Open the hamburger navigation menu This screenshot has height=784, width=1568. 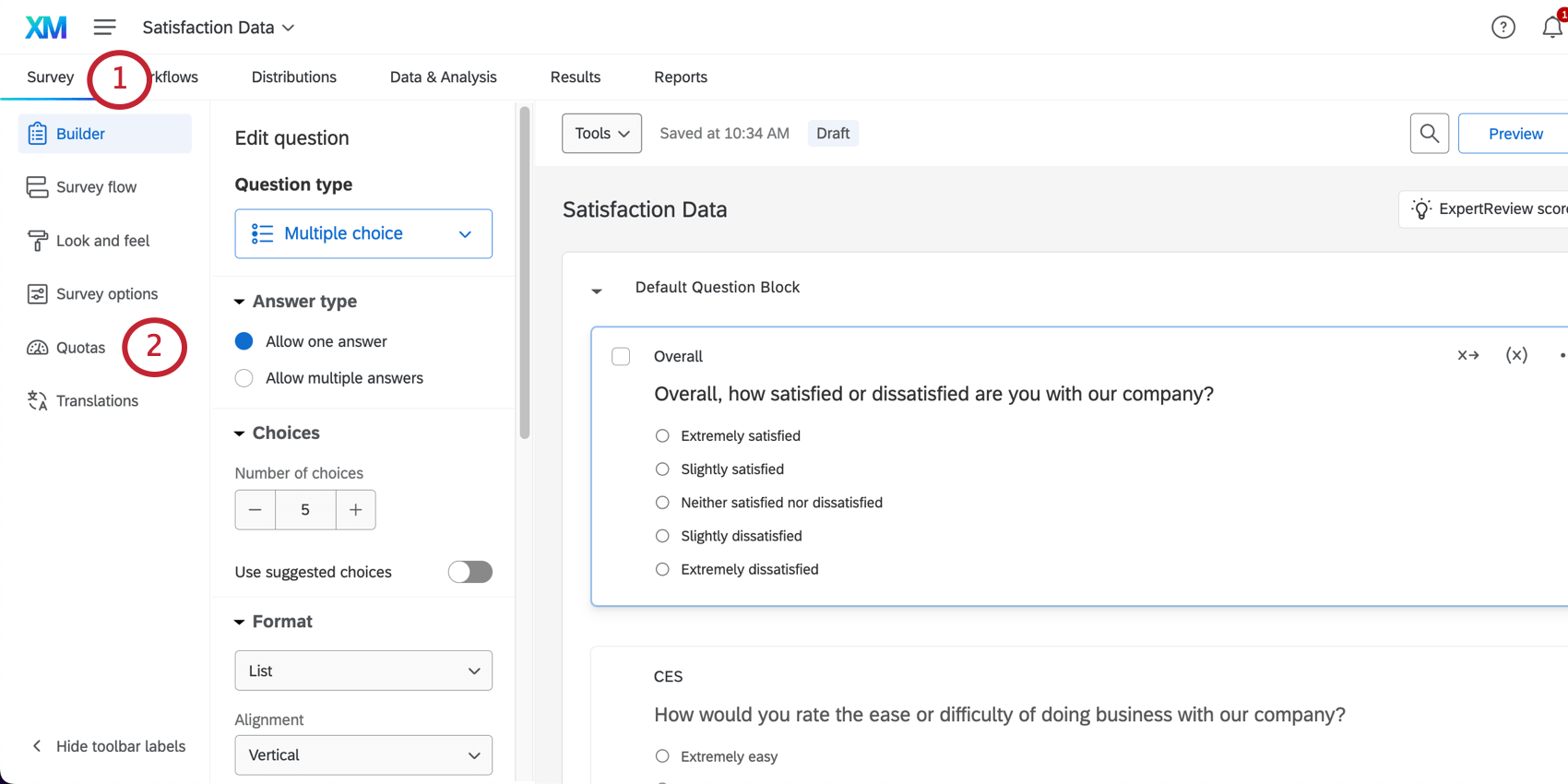pyautogui.click(x=104, y=28)
